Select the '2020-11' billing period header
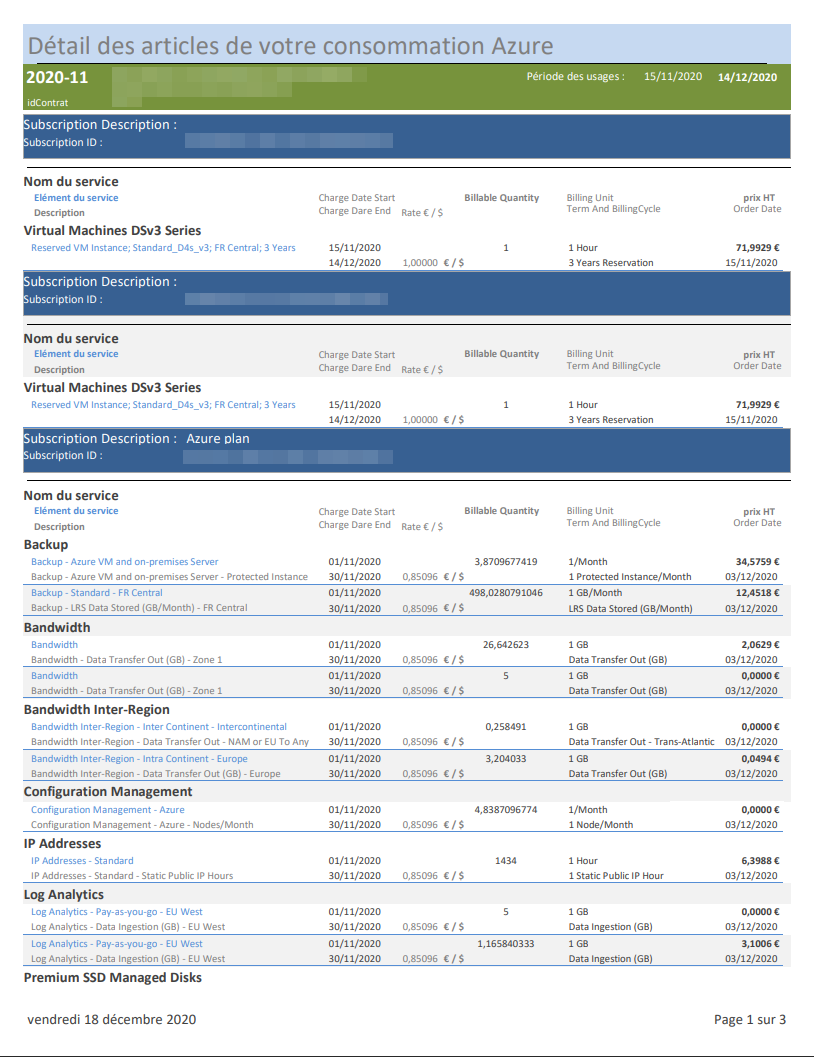Viewport: 814px width, 1057px height. point(56,78)
